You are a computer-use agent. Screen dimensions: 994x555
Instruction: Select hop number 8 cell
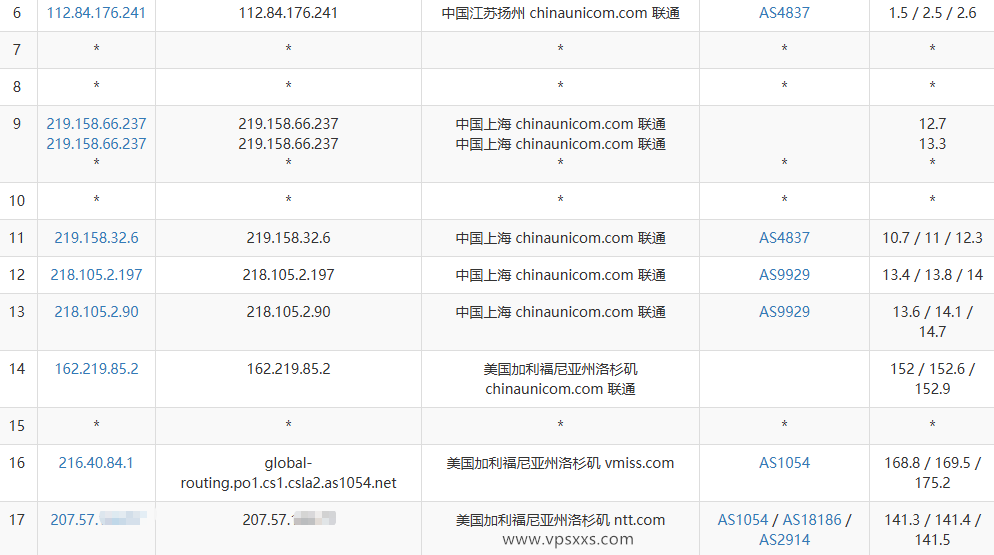(x=18, y=86)
